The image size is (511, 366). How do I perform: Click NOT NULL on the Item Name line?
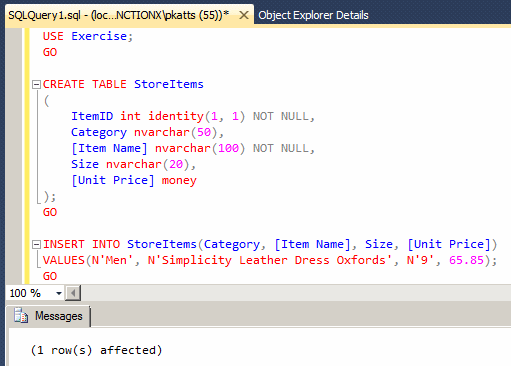(280, 148)
